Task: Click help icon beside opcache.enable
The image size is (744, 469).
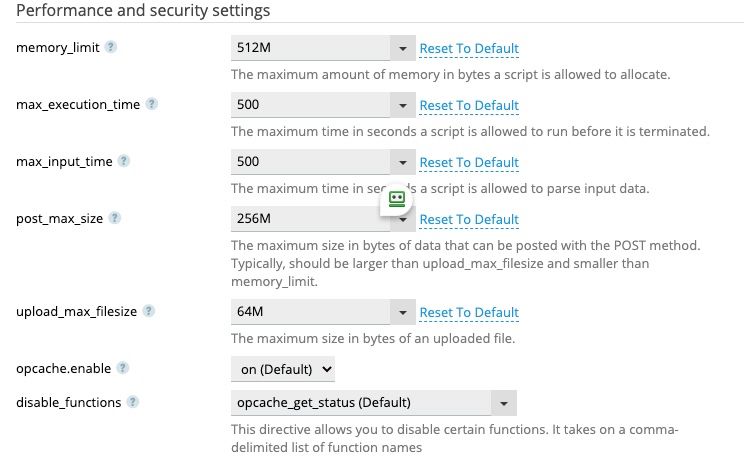Action: [x=122, y=368]
